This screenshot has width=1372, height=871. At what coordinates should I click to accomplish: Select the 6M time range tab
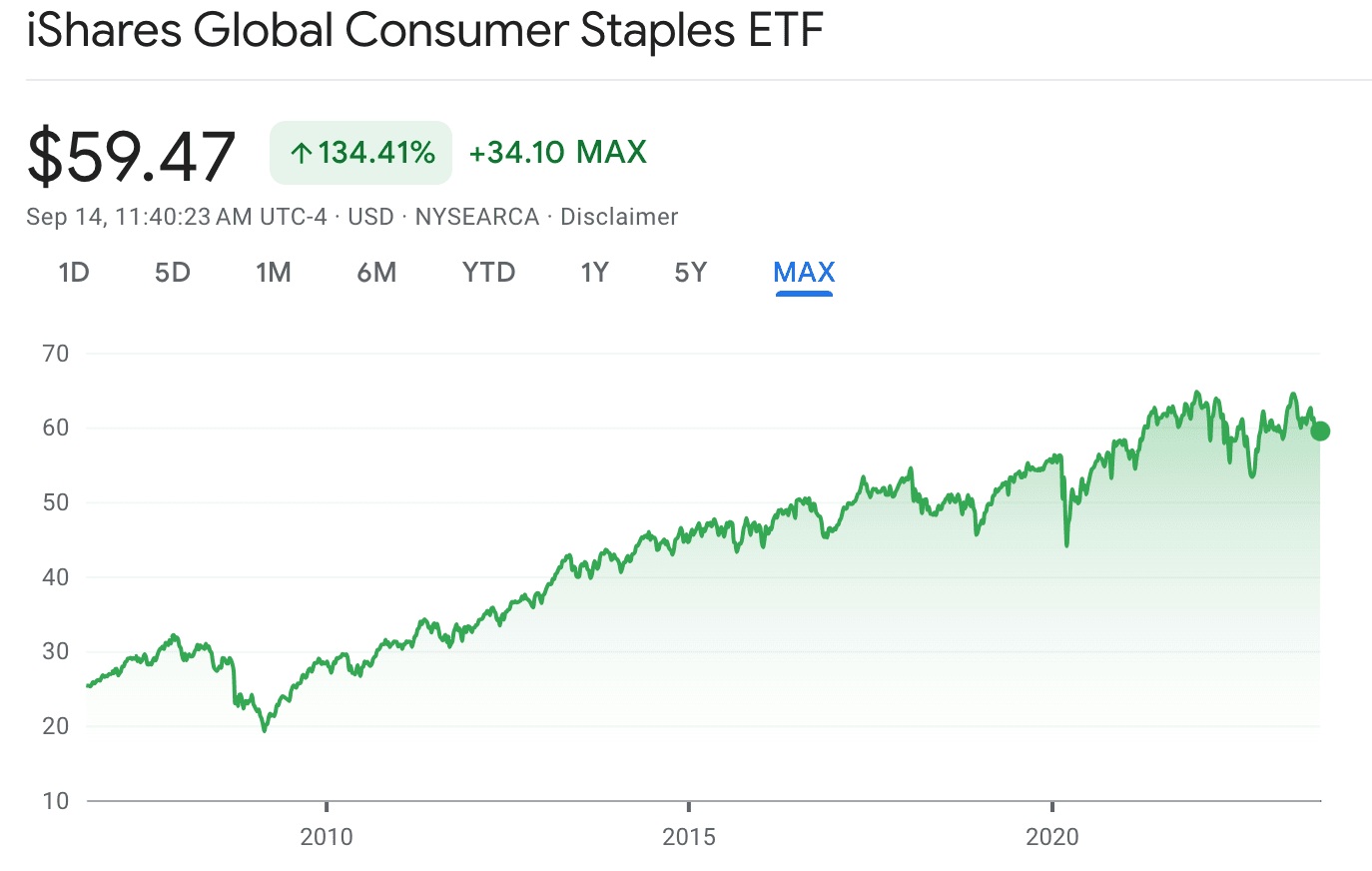(376, 273)
